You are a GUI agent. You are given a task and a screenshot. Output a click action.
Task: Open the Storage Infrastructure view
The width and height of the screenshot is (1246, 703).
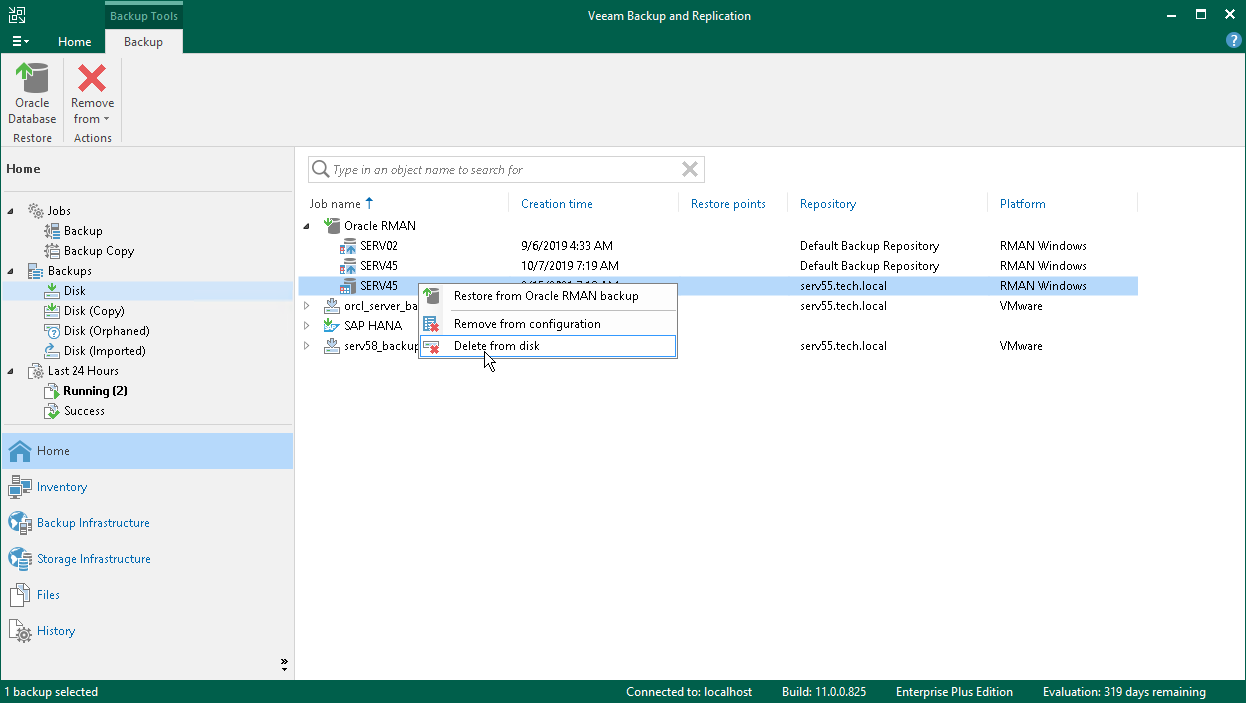(x=148, y=559)
